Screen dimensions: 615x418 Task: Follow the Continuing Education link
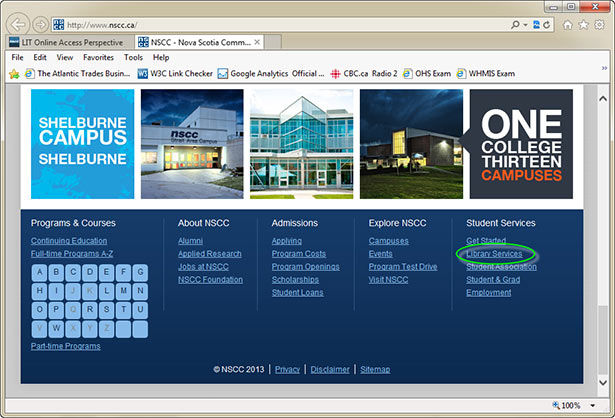[x=69, y=241]
